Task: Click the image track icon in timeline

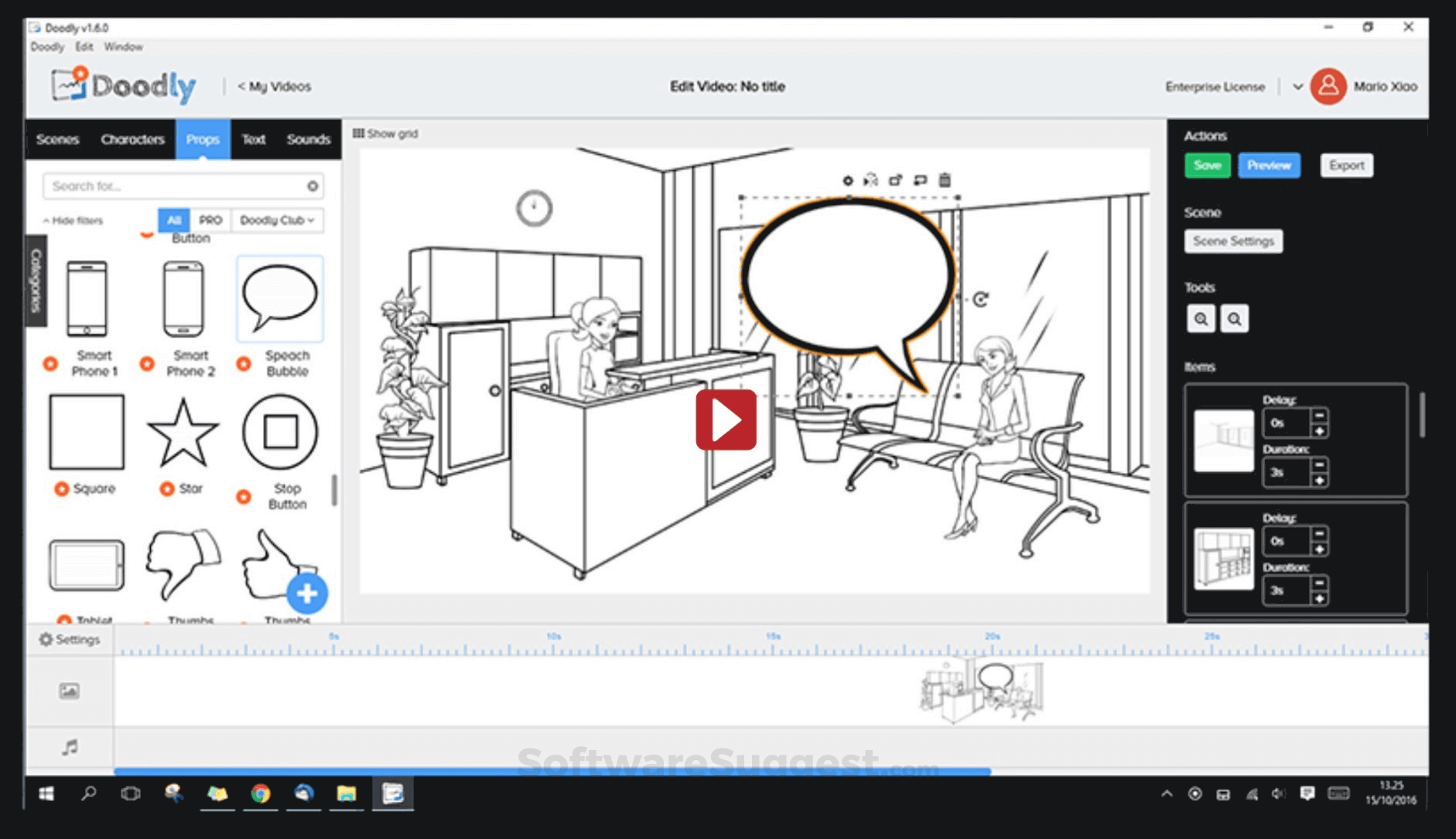Action: [70, 690]
